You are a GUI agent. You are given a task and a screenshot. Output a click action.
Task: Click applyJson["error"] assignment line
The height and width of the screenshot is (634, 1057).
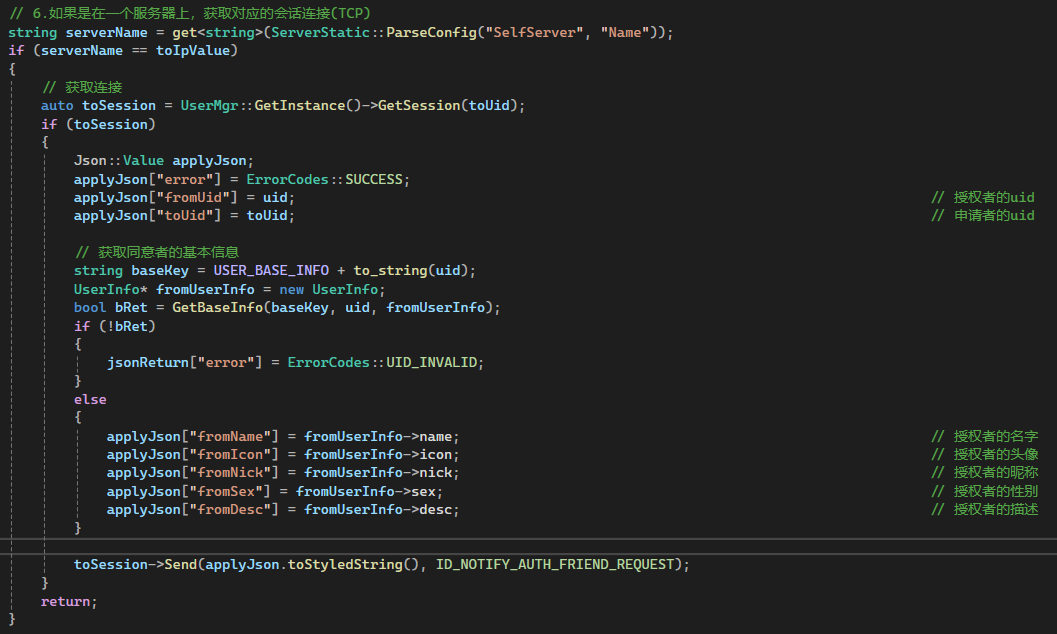pyautogui.click(x=242, y=179)
